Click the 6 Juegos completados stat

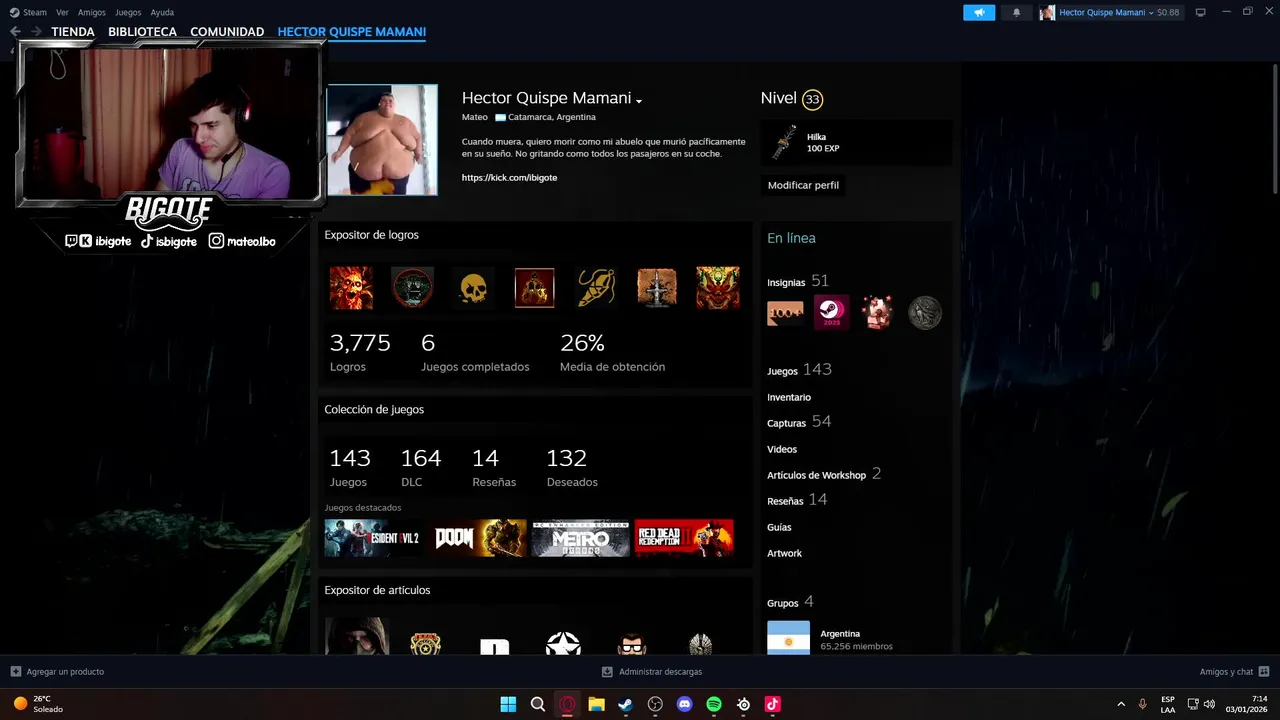click(x=475, y=352)
